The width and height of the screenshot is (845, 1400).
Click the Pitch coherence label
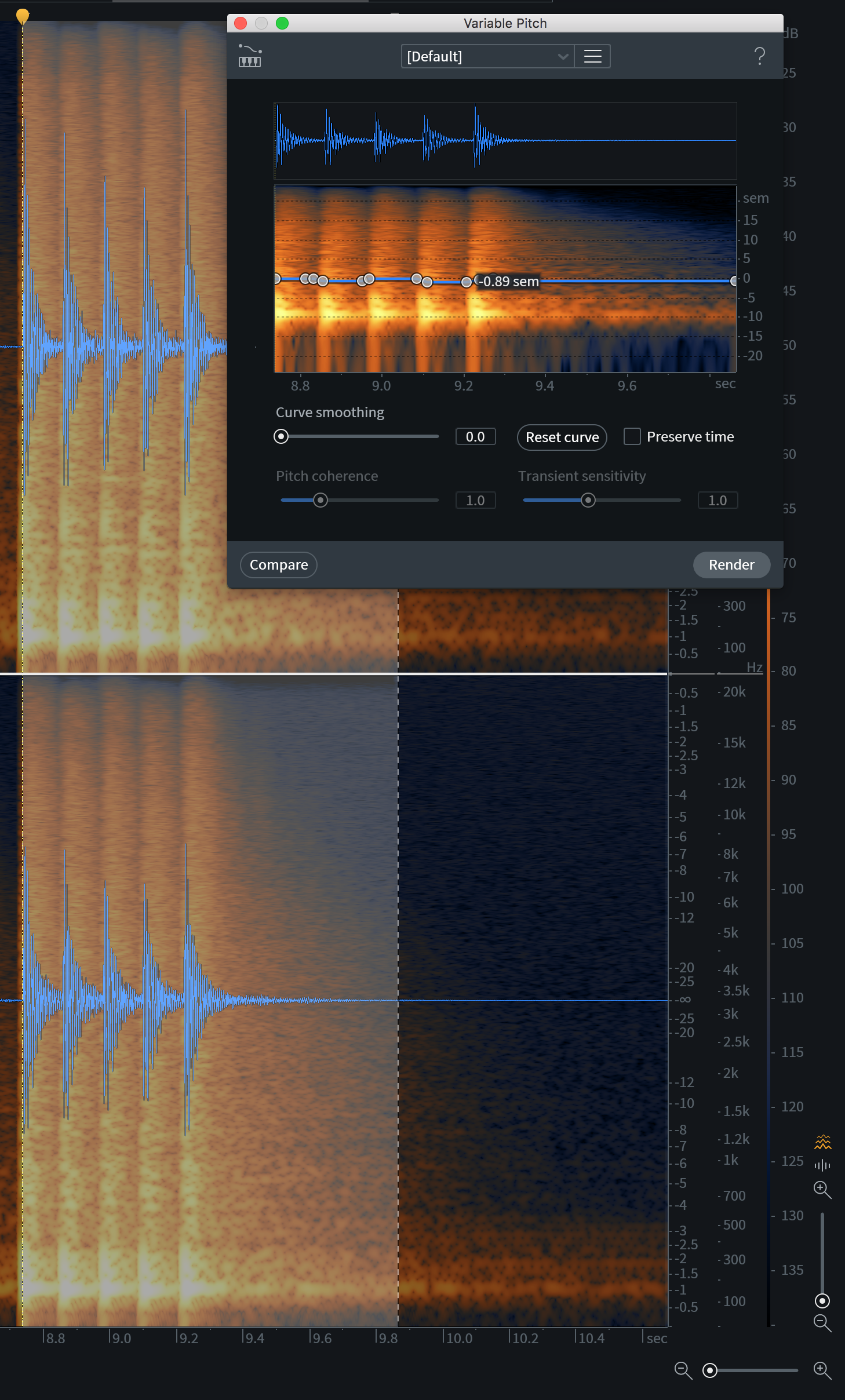pyautogui.click(x=327, y=476)
